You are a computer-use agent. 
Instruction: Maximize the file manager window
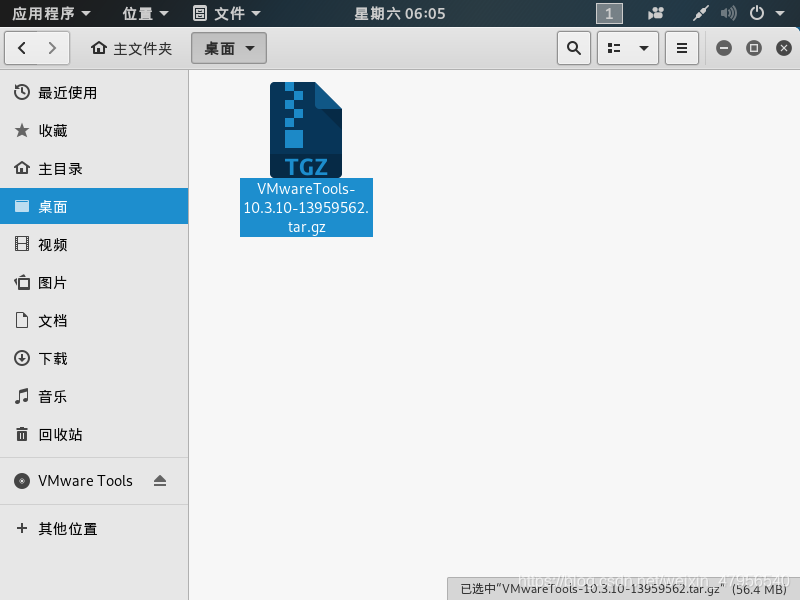(754, 48)
